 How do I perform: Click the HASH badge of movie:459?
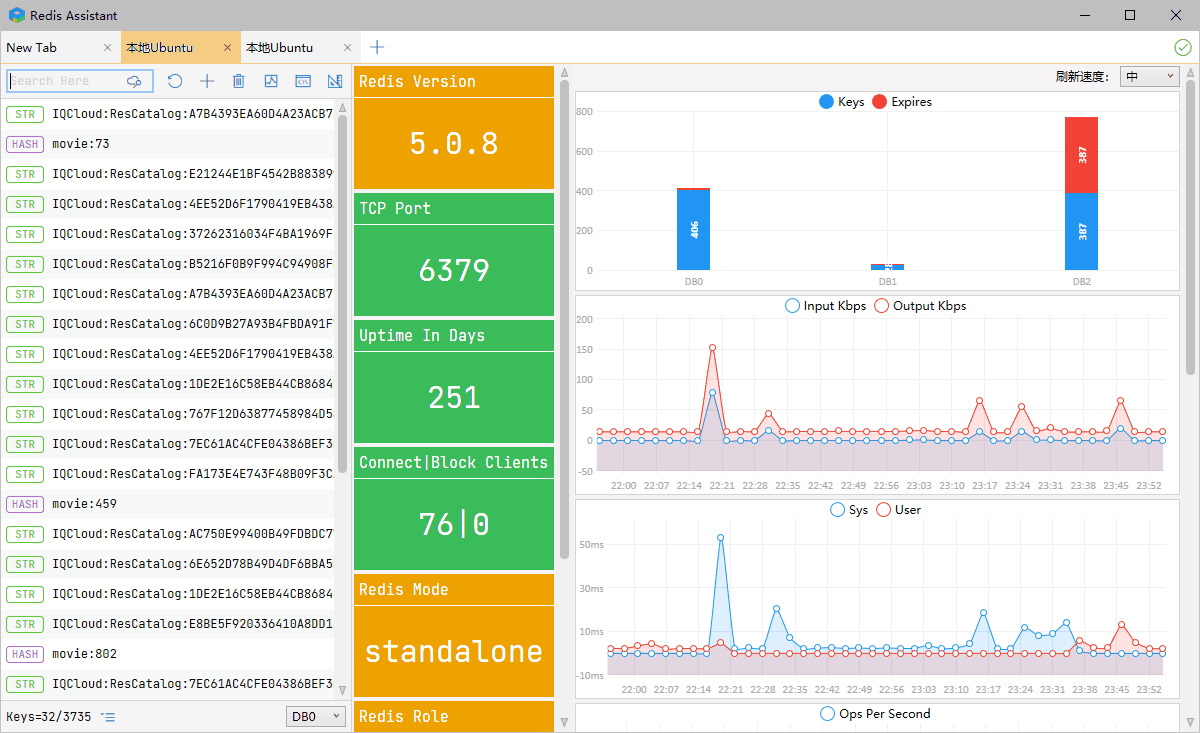[x=25, y=504]
